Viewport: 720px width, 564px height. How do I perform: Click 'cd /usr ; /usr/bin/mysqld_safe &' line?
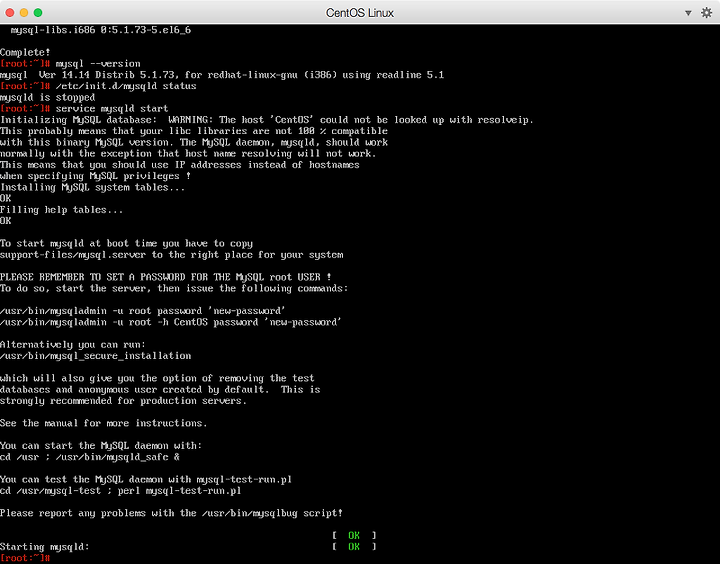click(90, 457)
